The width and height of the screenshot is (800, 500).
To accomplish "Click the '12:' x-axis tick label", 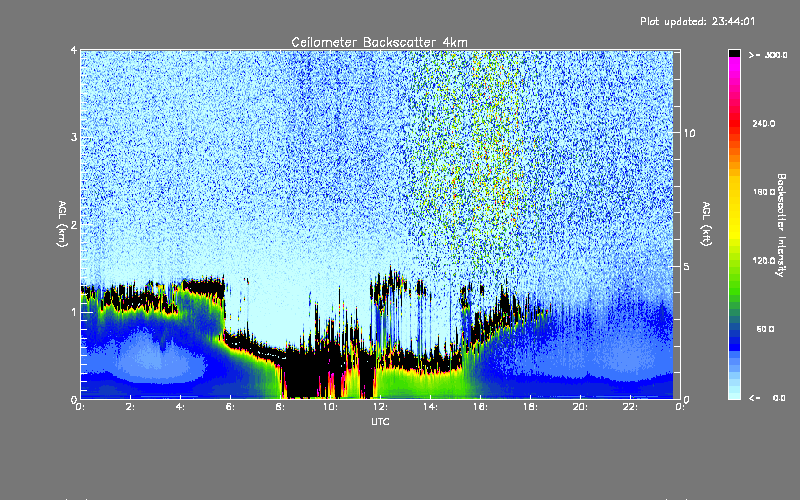I will pos(380,407).
